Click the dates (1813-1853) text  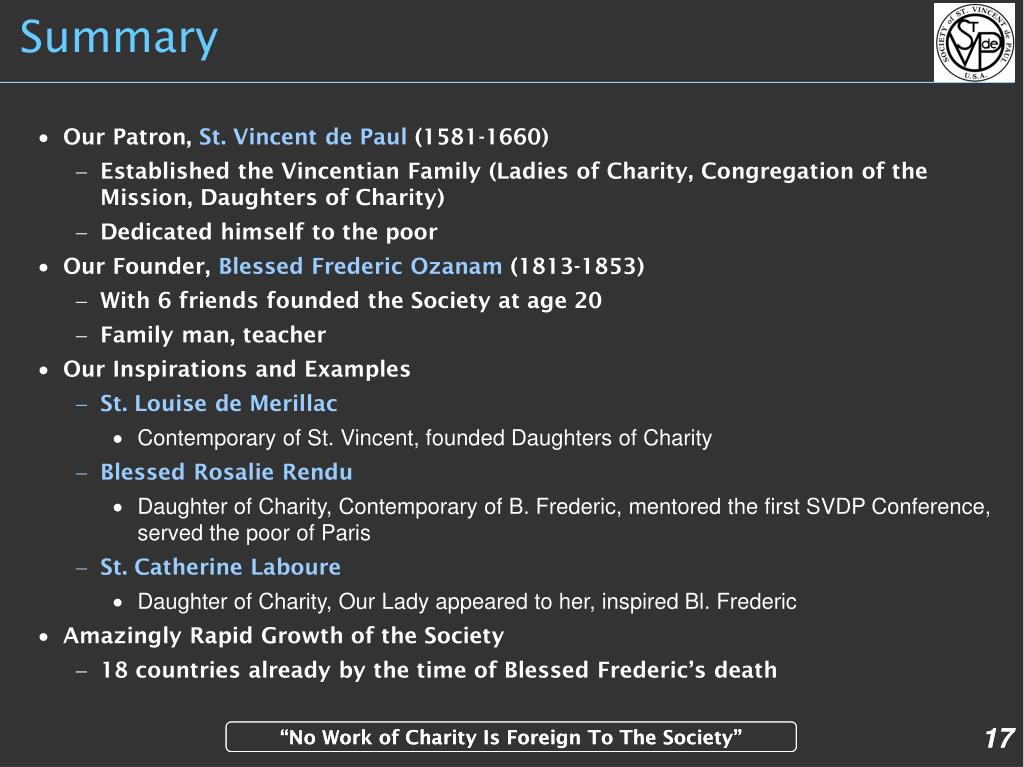pyautogui.click(x=577, y=266)
